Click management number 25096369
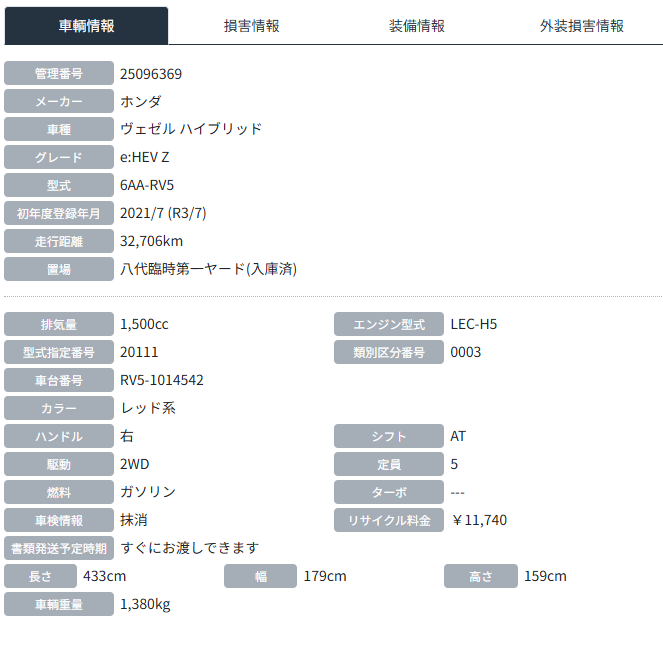Image resolution: width=663 pixels, height=663 pixels. coord(151,73)
